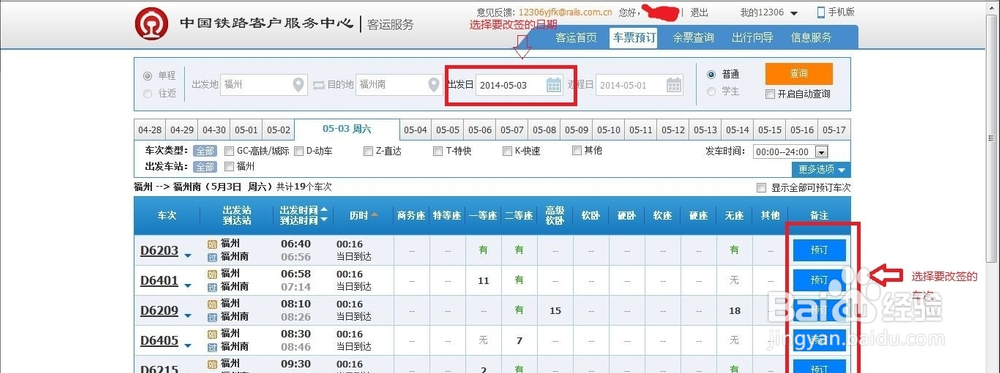1000x373 pixels.
Task: Expand 更多选项 options
Action: [x=821, y=170]
